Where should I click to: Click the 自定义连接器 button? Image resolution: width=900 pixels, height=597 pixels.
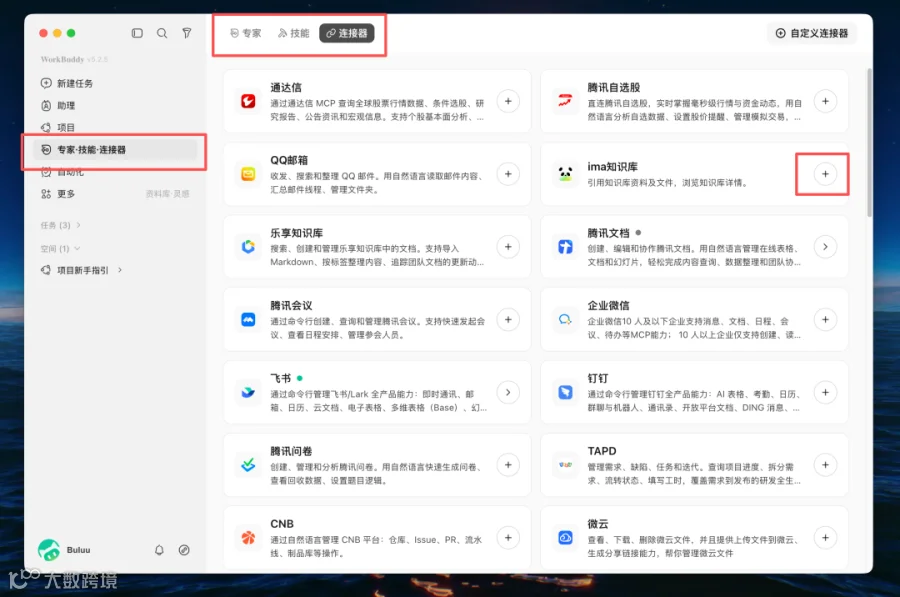tap(812, 33)
